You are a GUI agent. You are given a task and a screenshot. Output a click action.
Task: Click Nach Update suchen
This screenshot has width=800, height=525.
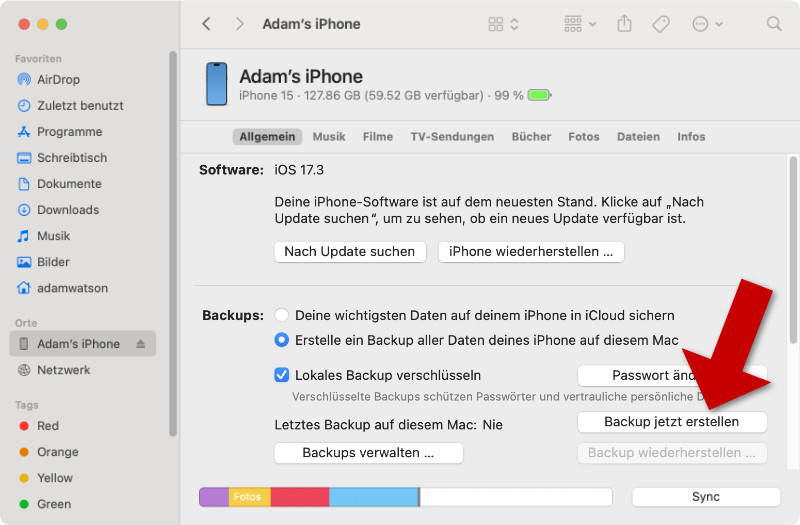coord(350,252)
